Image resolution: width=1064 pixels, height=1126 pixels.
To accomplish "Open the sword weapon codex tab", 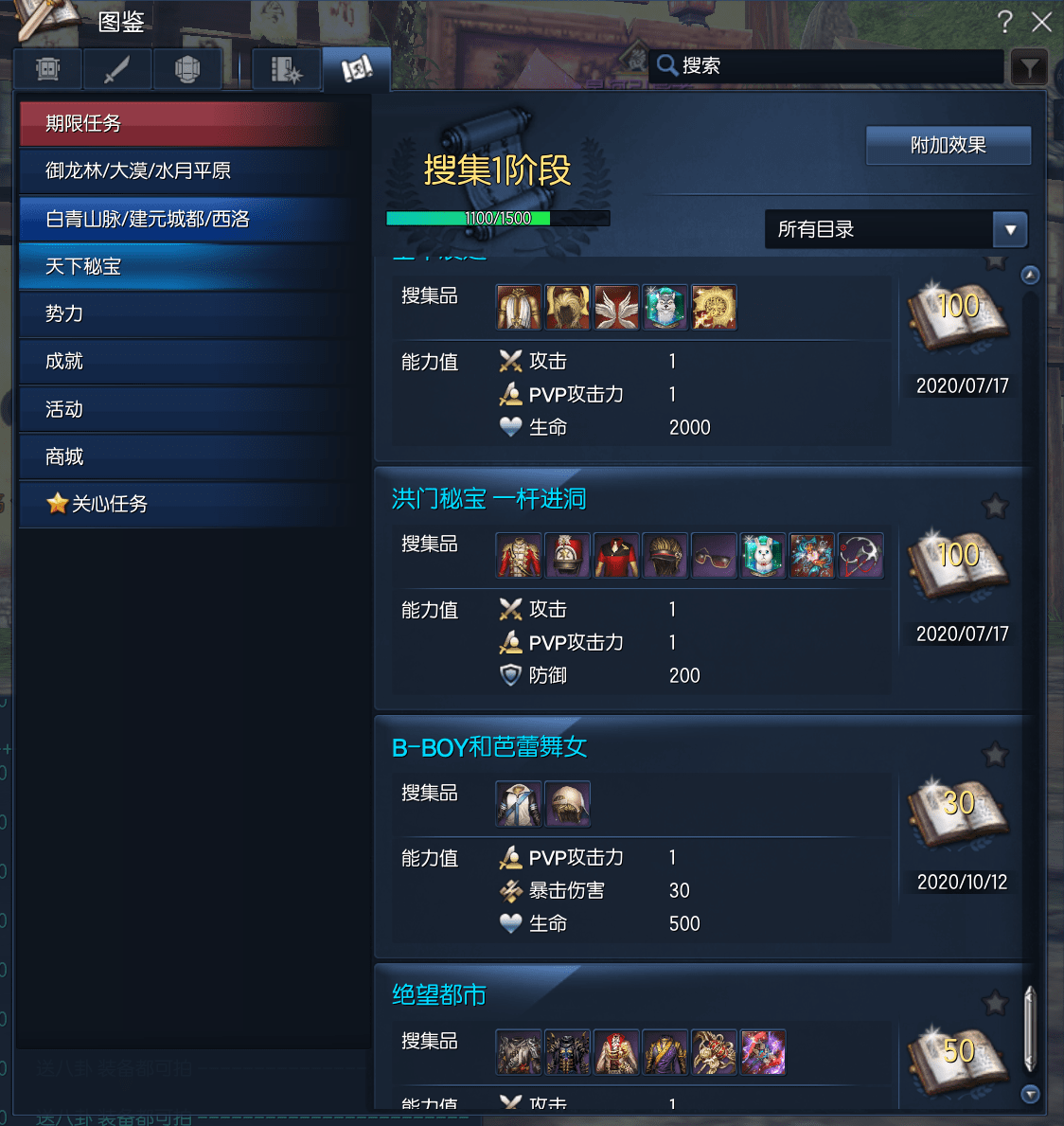I will click(x=117, y=70).
